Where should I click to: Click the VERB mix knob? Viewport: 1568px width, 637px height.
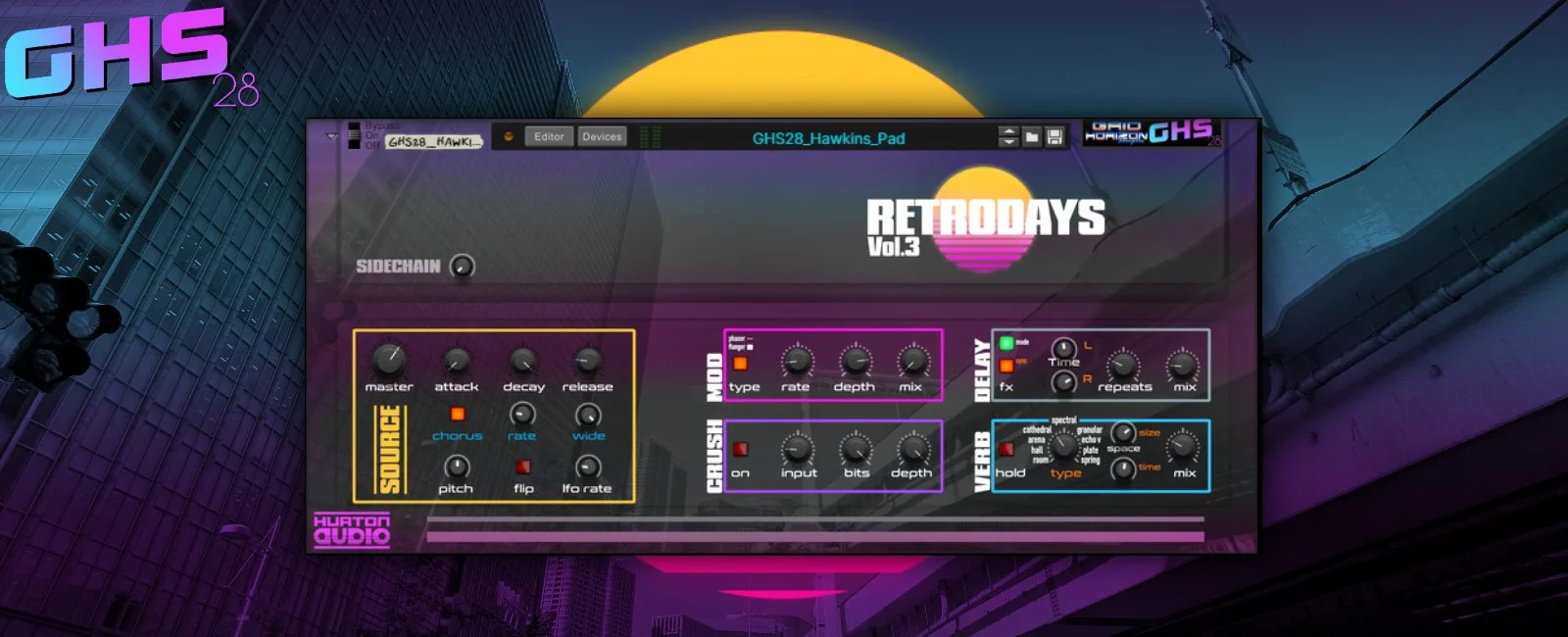click(1183, 447)
